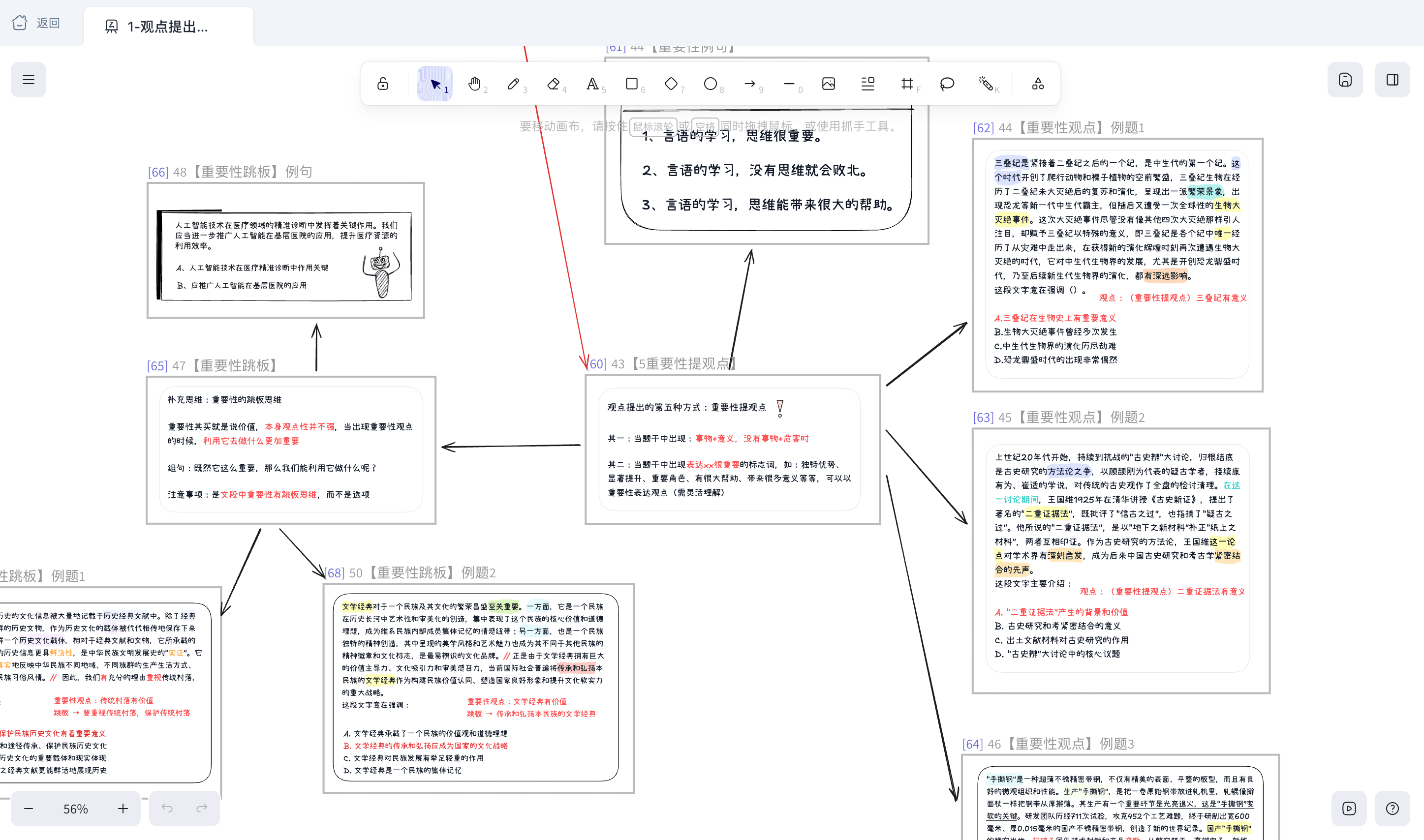The image size is (1424, 840).
Task: Select the text tool
Action: click(x=592, y=84)
